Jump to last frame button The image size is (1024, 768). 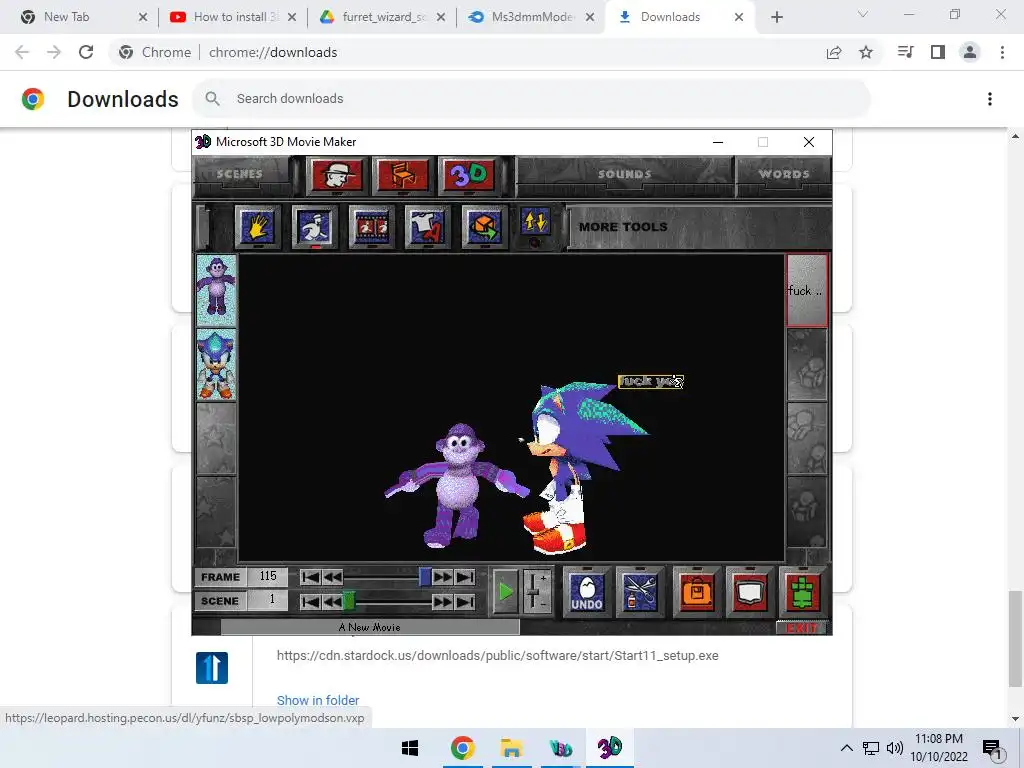pos(465,577)
